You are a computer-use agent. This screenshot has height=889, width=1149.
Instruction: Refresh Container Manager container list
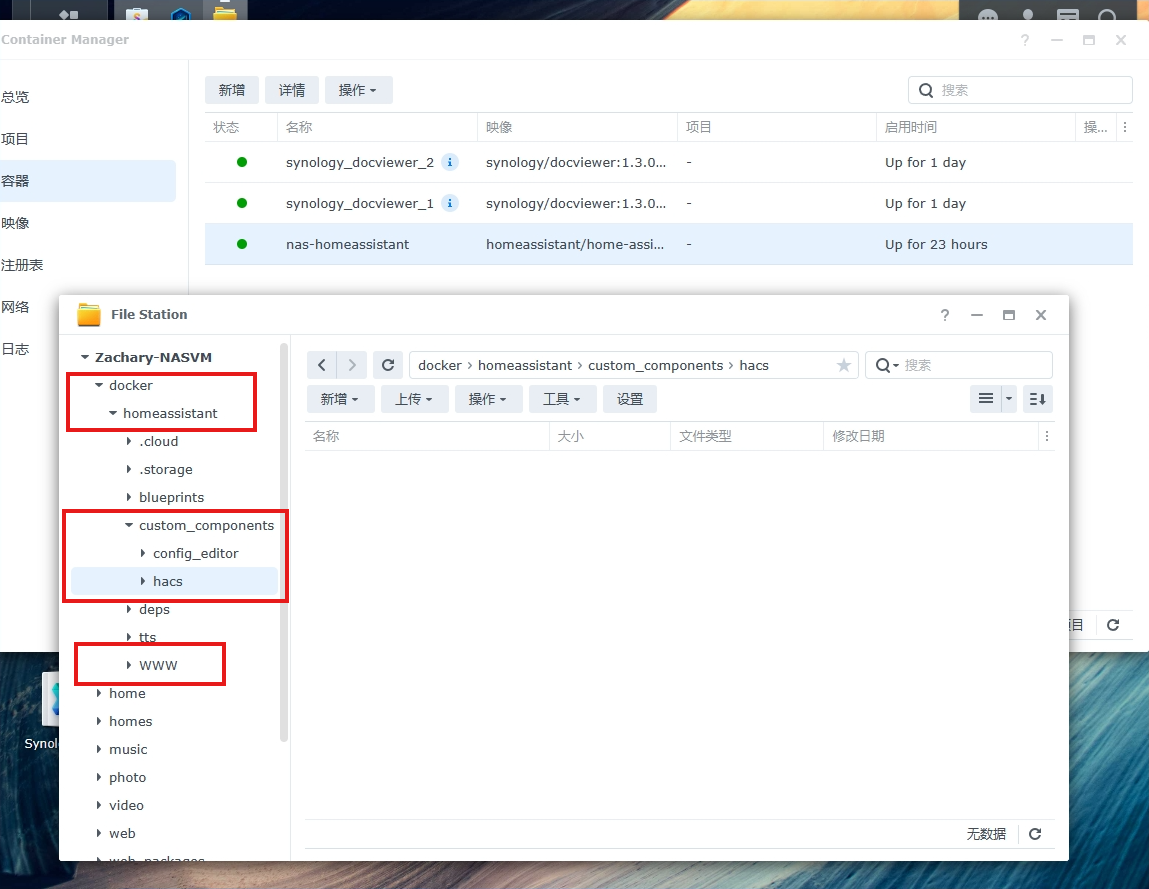(x=1112, y=625)
